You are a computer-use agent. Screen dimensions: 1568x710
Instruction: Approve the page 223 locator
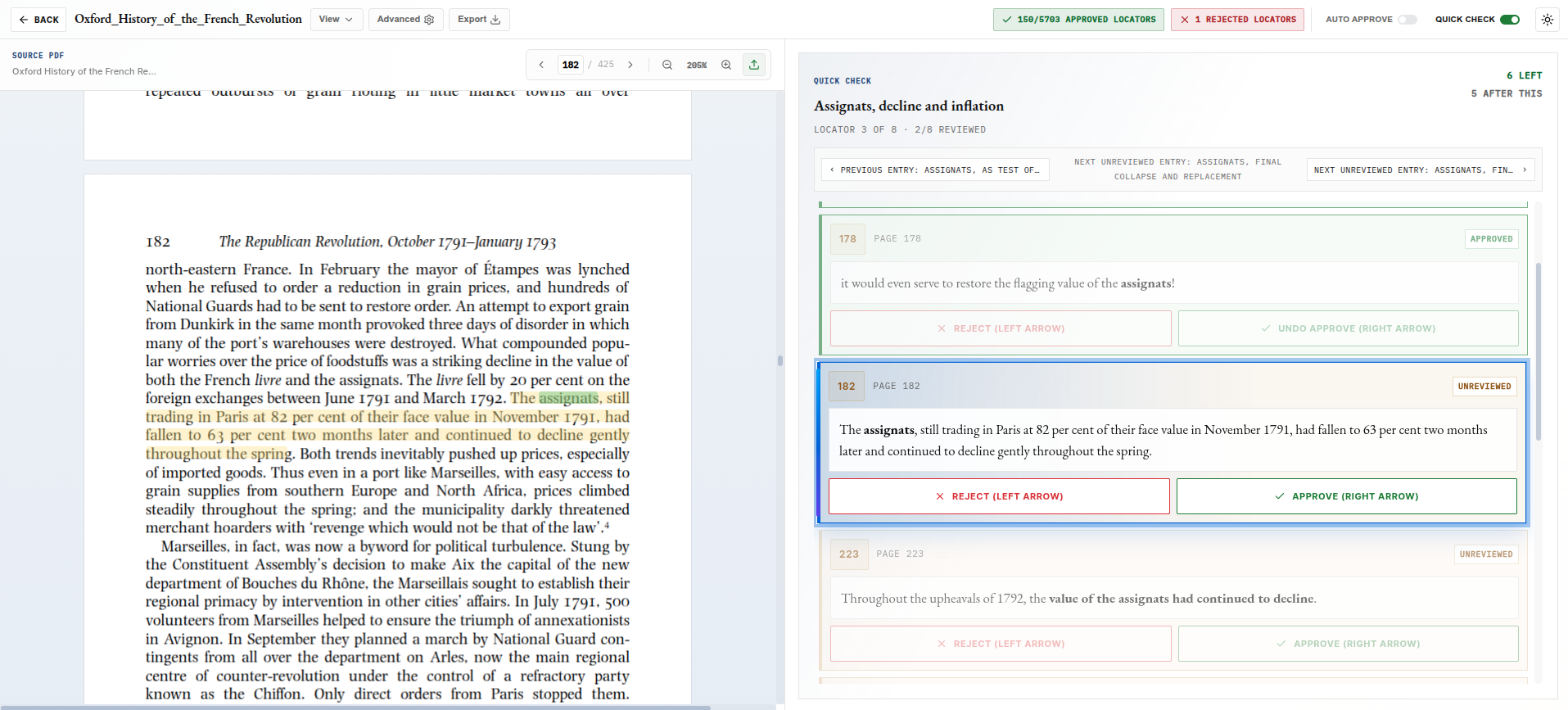[x=1349, y=644]
